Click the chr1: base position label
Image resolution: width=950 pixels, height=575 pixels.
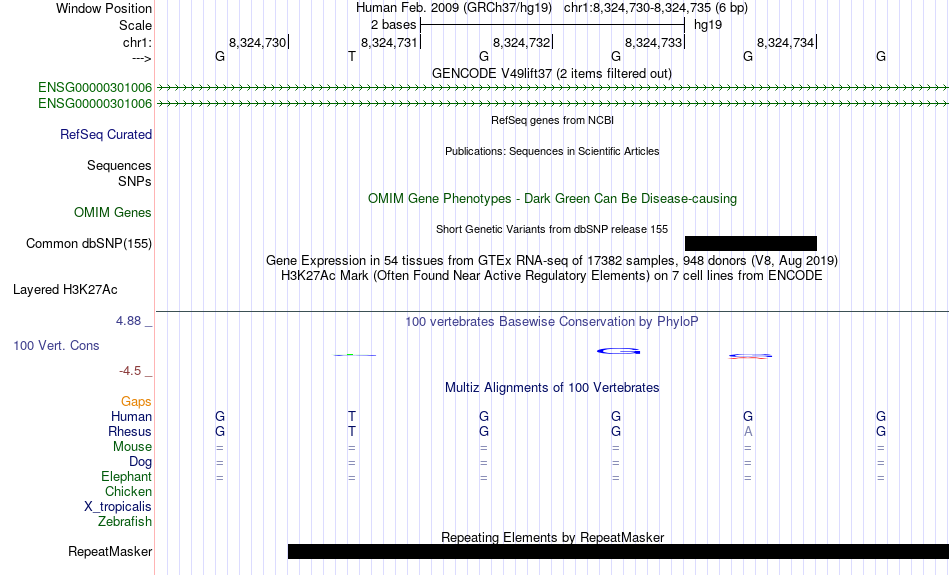point(137,42)
